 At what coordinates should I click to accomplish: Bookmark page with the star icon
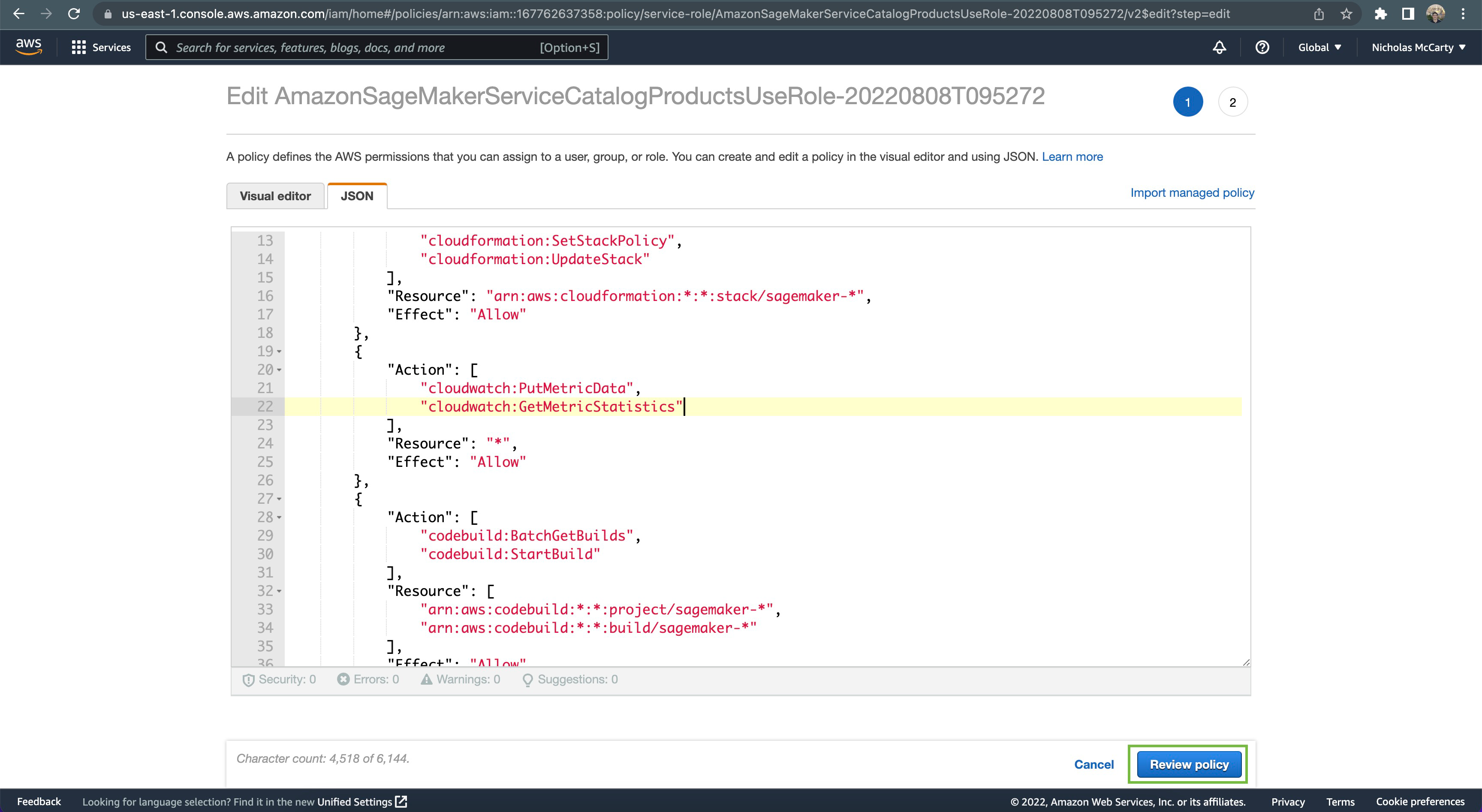1346,14
